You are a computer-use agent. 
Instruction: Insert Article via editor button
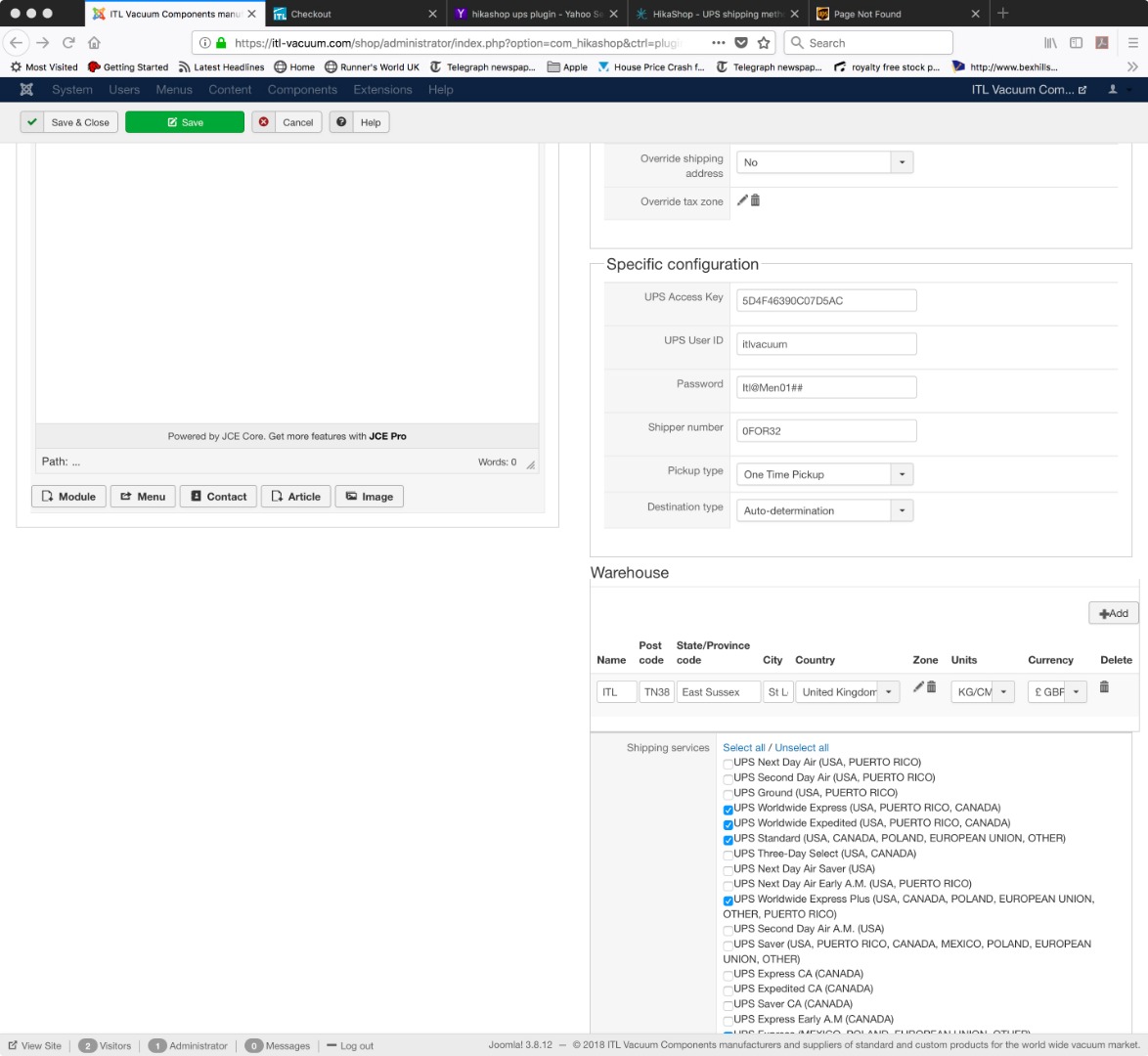295,496
